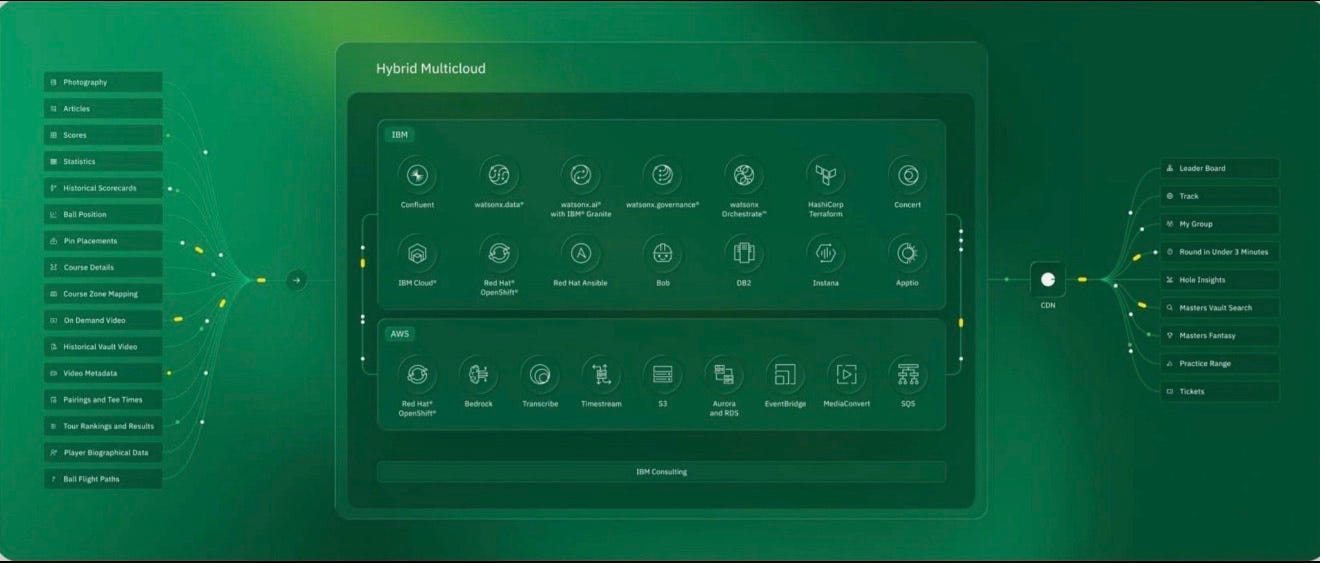
Task: Open the Leader Board output item
Action: [x=1219, y=168]
